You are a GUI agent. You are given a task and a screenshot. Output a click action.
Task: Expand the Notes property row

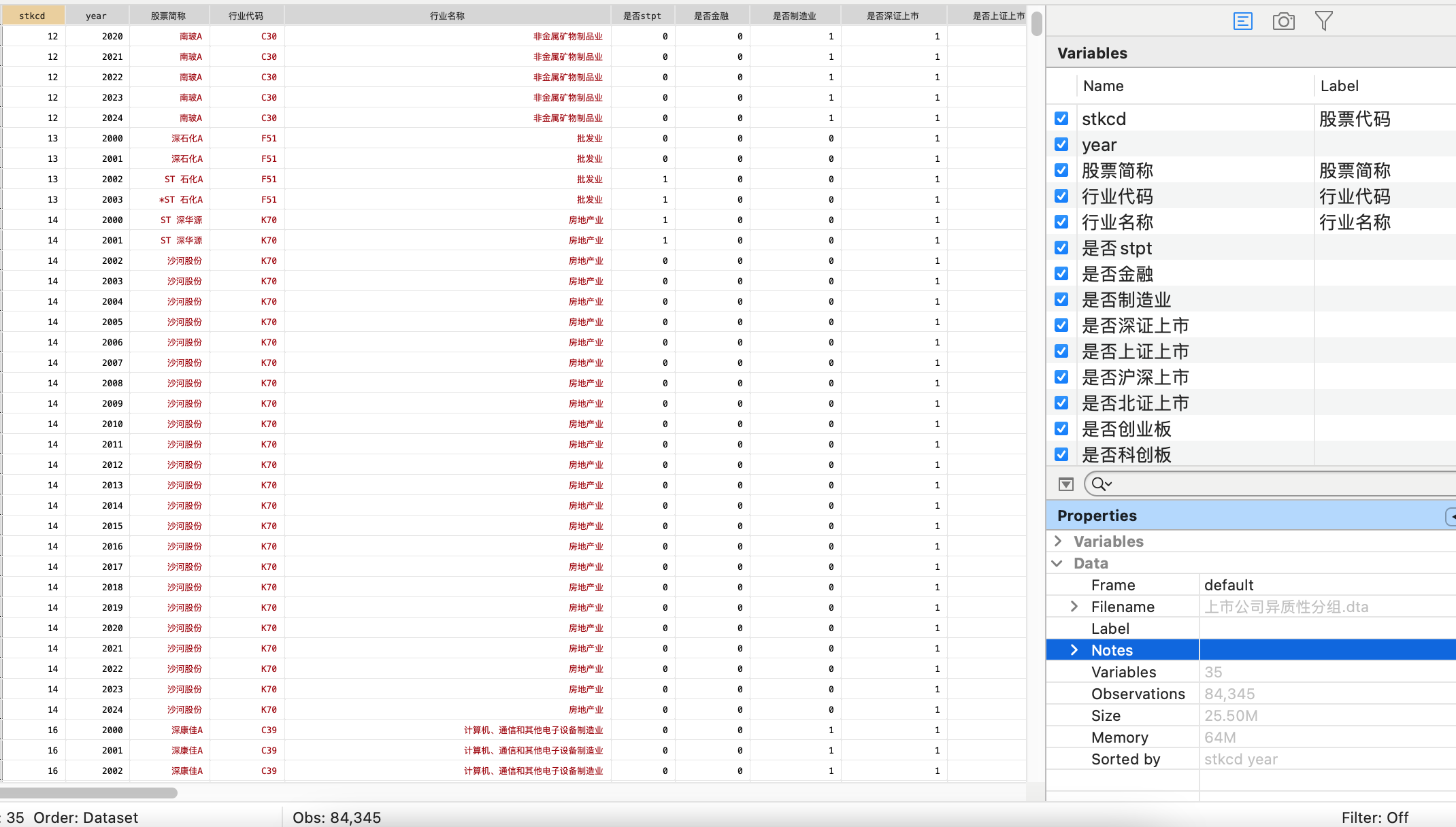pyautogui.click(x=1074, y=650)
